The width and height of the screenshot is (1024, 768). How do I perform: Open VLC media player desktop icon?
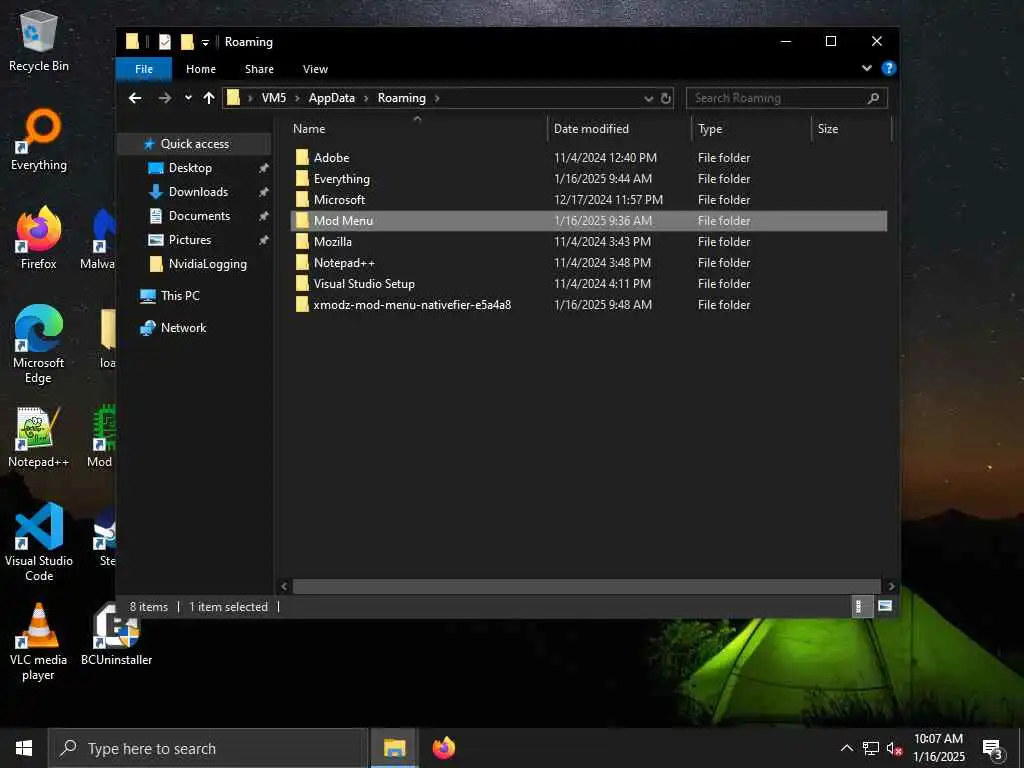(x=39, y=641)
